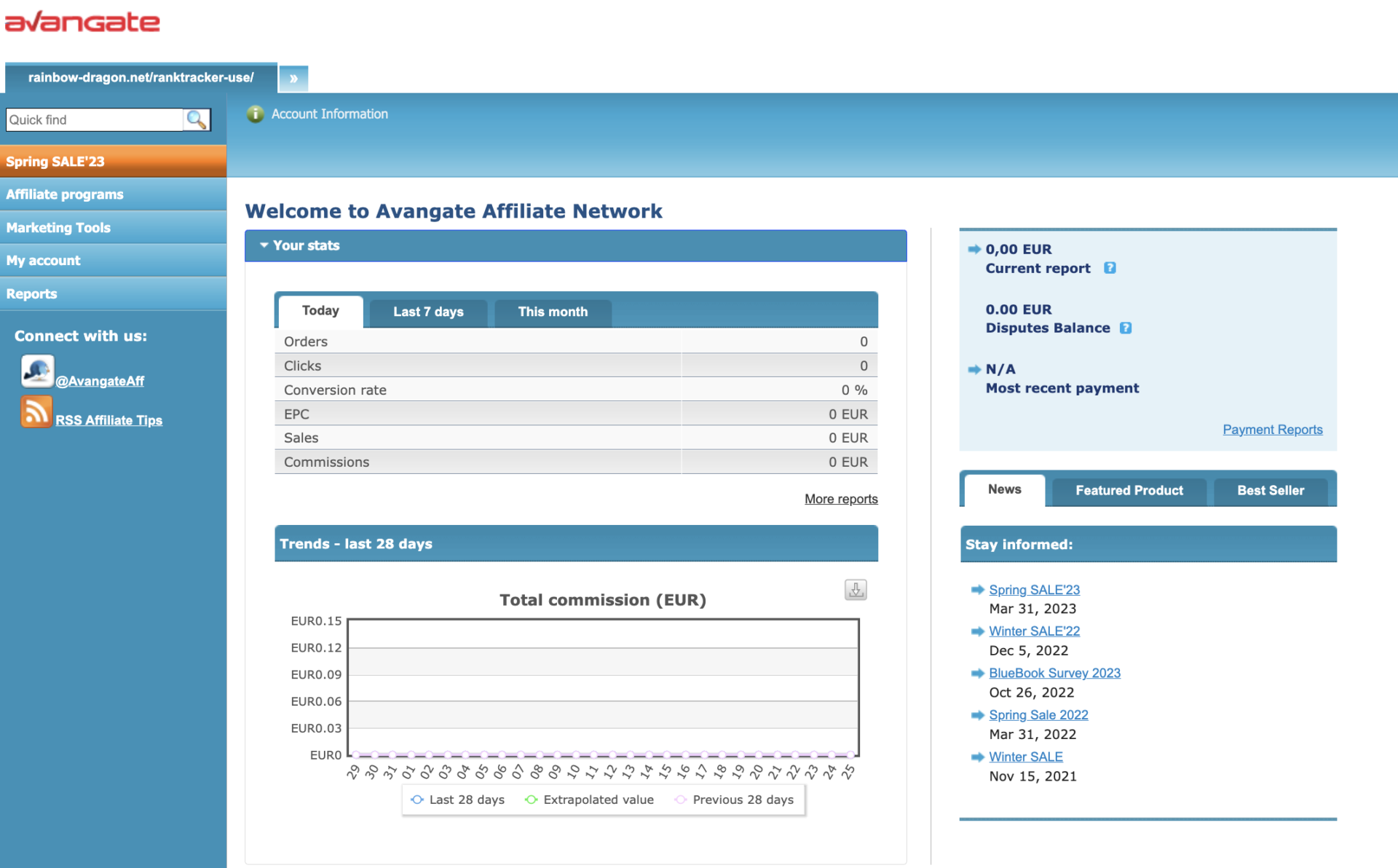Click the arrow bullet next to Winter SALE 2021
Image resolution: width=1398 pixels, height=868 pixels.
pyautogui.click(x=978, y=757)
